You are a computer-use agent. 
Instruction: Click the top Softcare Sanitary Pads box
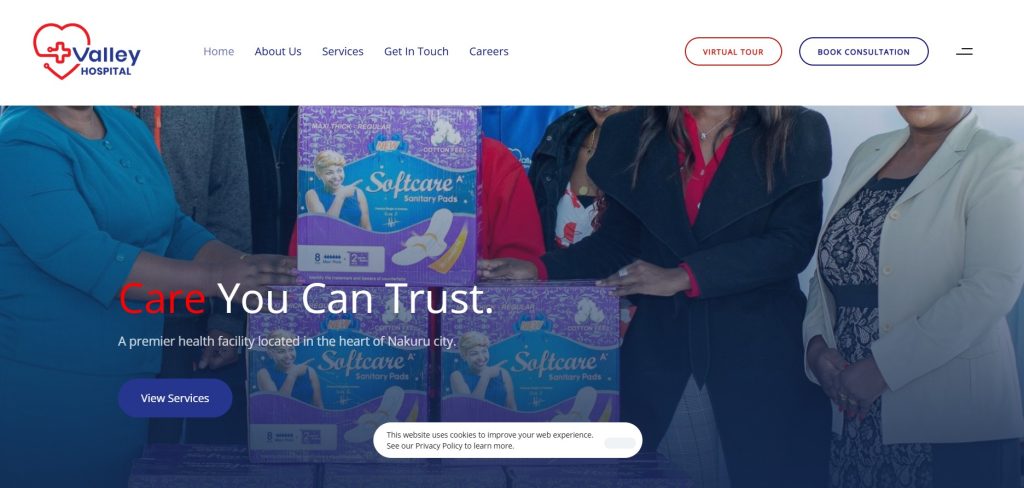pyautogui.click(x=388, y=195)
